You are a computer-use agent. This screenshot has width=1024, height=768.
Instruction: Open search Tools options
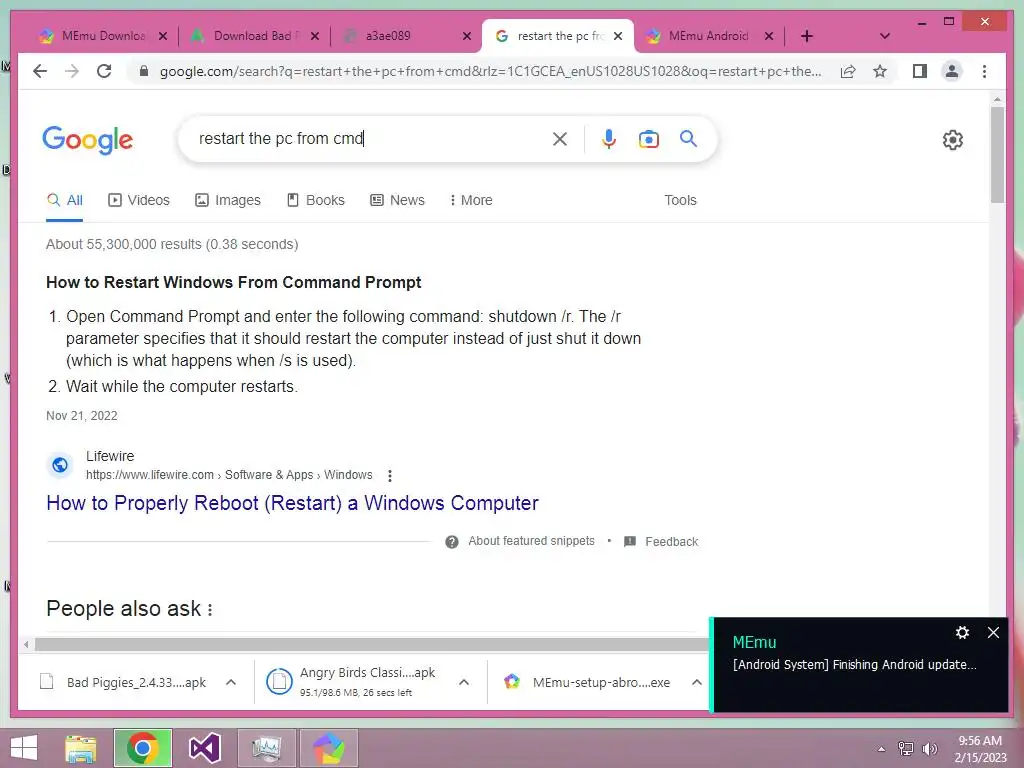point(680,200)
